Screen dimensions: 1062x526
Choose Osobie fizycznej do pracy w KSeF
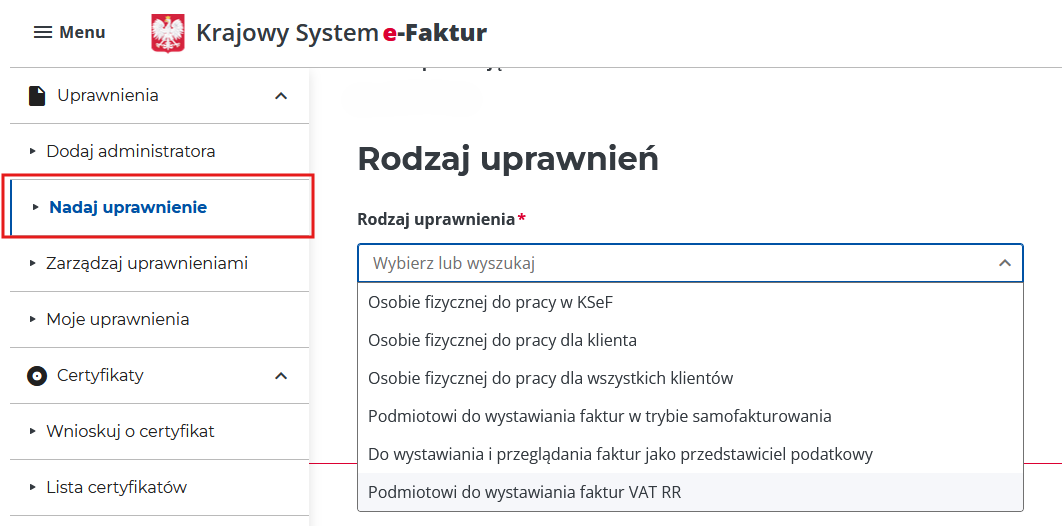497,302
